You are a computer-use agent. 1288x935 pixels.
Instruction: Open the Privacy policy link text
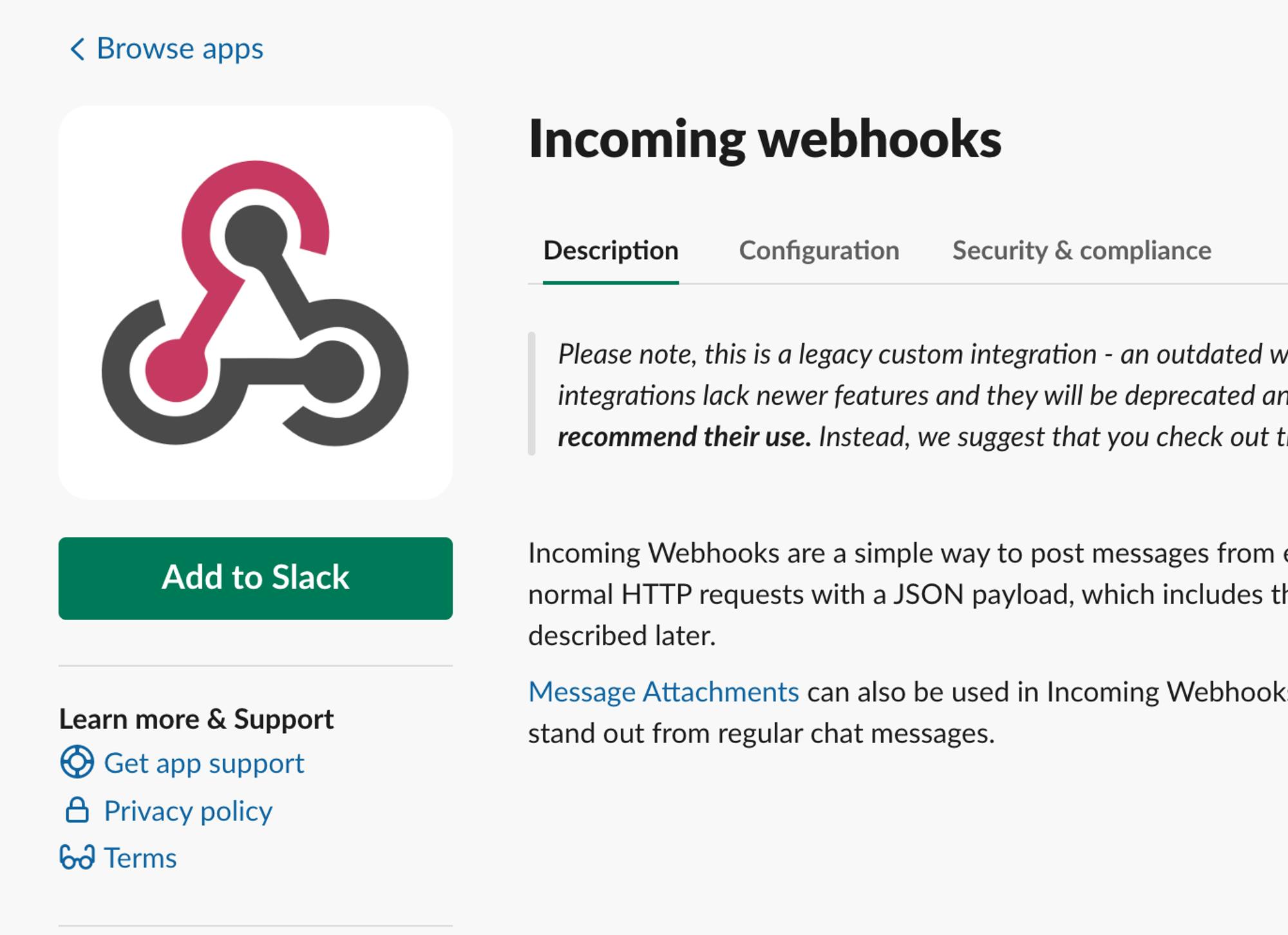coord(188,811)
